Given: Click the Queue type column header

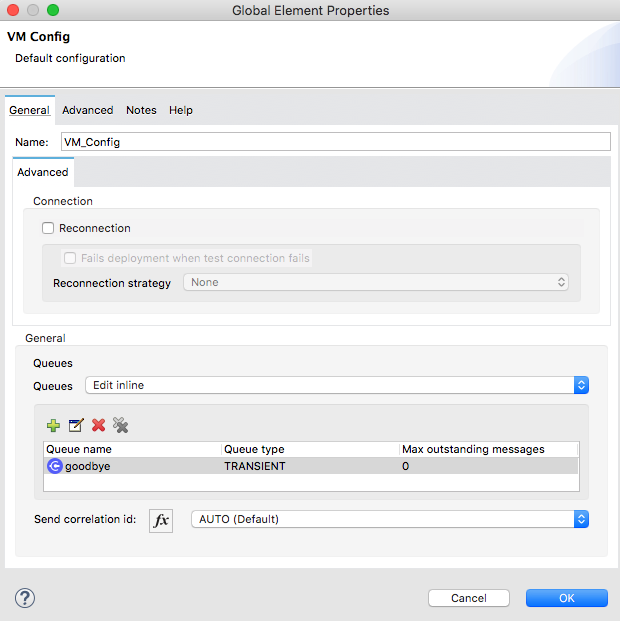Looking at the screenshot, I should pos(310,450).
